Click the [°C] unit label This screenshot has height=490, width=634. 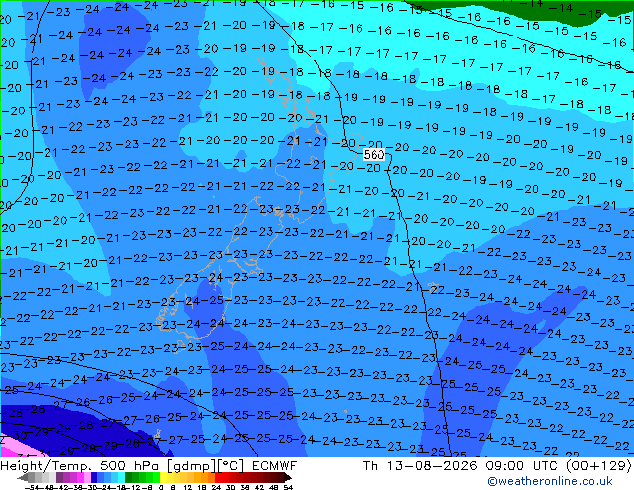(231, 466)
